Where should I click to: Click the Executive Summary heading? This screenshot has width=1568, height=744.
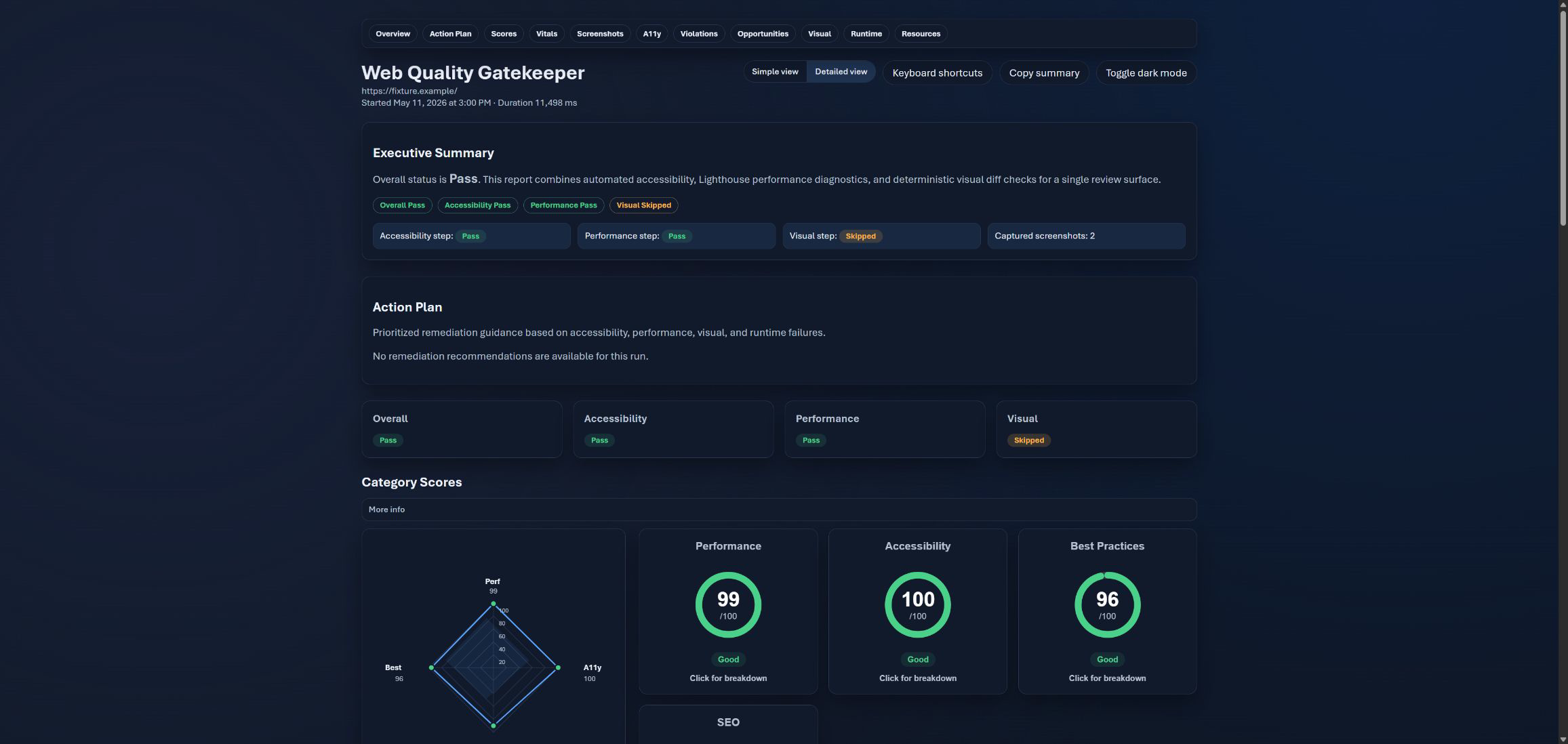[433, 153]
